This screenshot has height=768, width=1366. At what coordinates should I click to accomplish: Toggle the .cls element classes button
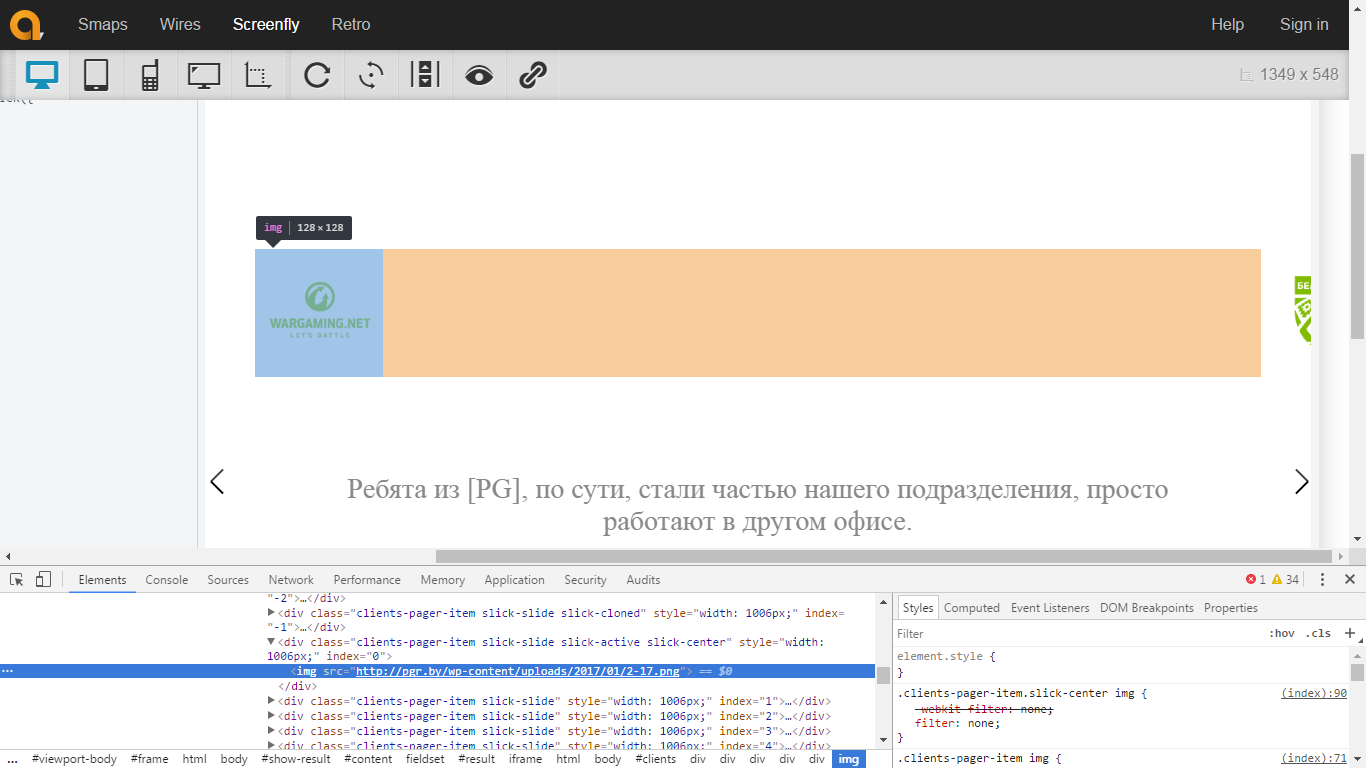(1318, 634)
